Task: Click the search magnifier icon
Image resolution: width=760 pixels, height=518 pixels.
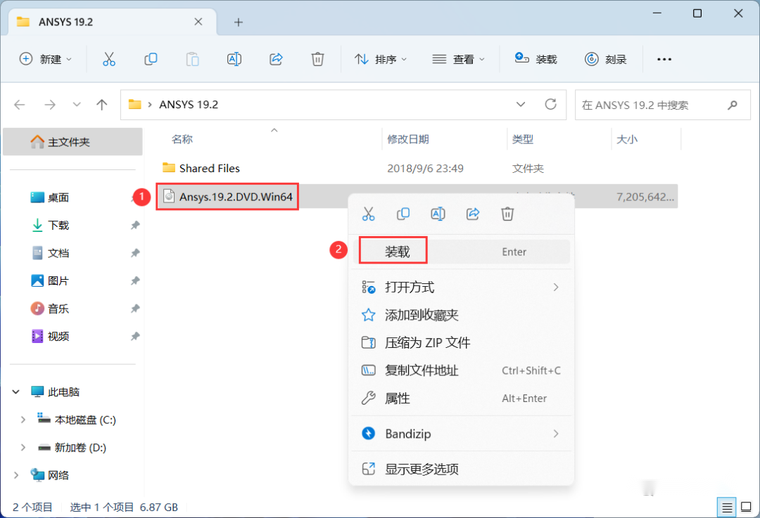Action: [732, 105]
